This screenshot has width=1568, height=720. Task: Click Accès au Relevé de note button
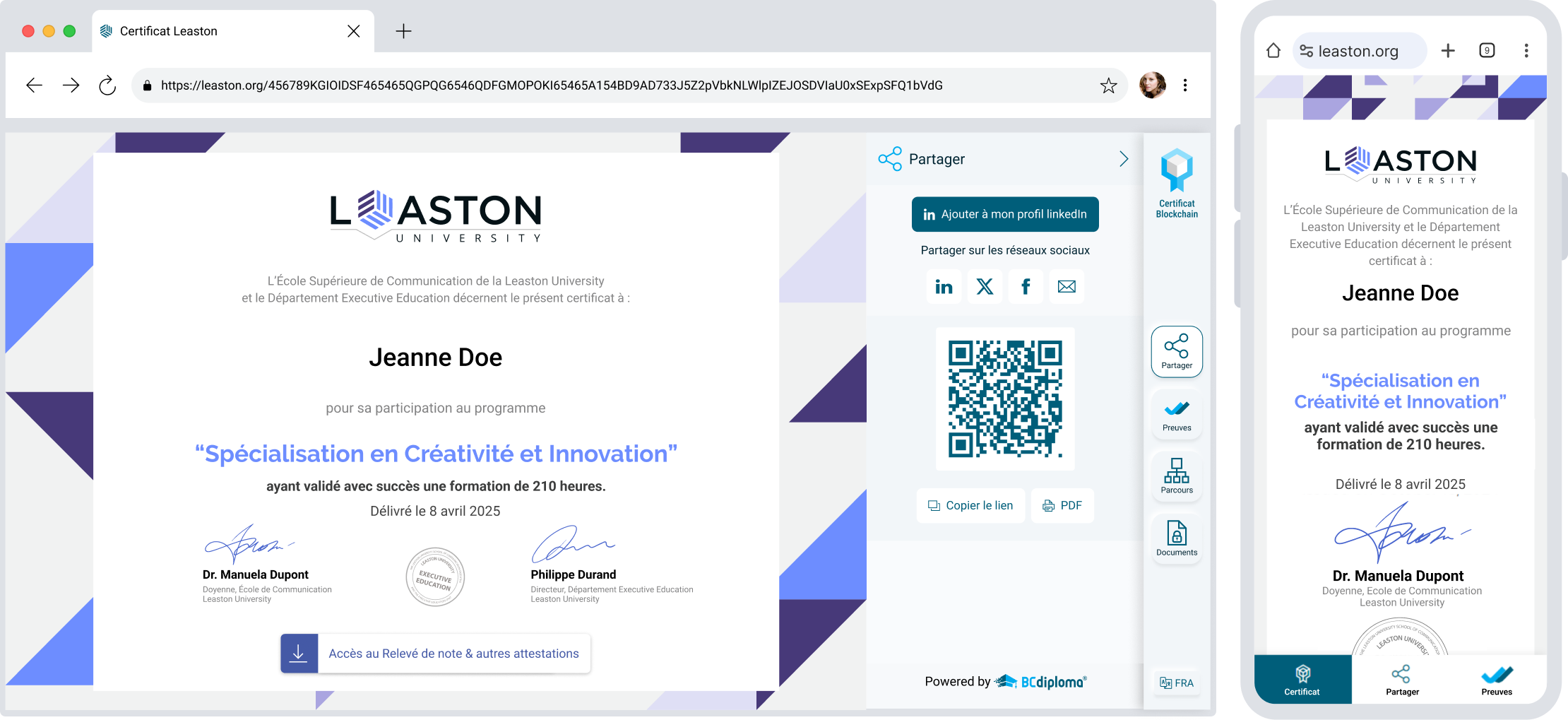436,654
